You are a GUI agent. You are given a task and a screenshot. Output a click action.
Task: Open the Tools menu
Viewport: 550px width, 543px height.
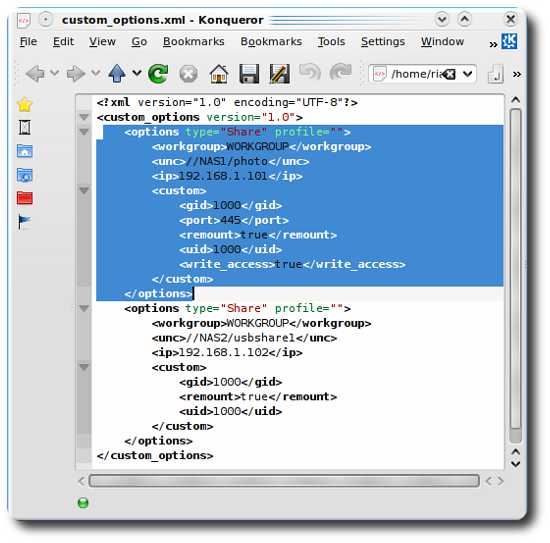pyautogui.click(x=331, y=41)
